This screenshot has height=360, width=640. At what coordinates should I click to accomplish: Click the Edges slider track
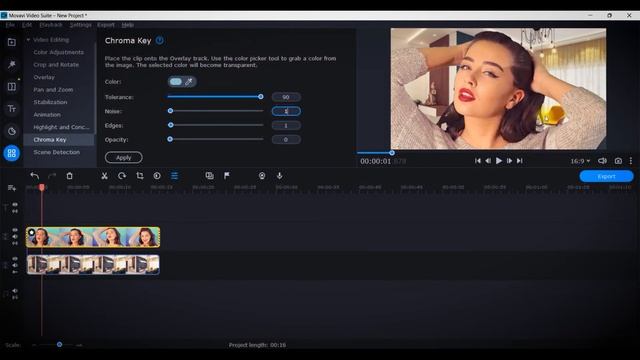point(216,125)
